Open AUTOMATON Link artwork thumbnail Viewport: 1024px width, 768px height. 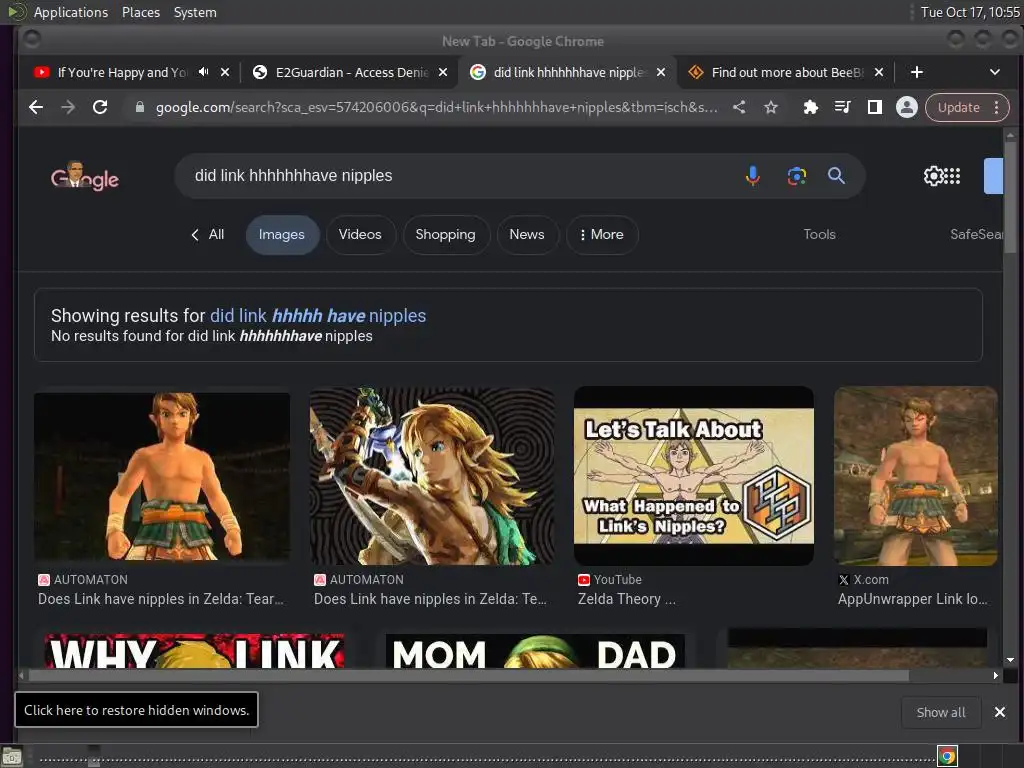(432, 476)
